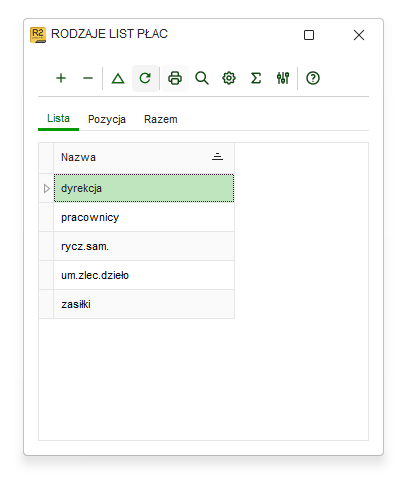Click the triangle edit icon in toolbar

118,78
